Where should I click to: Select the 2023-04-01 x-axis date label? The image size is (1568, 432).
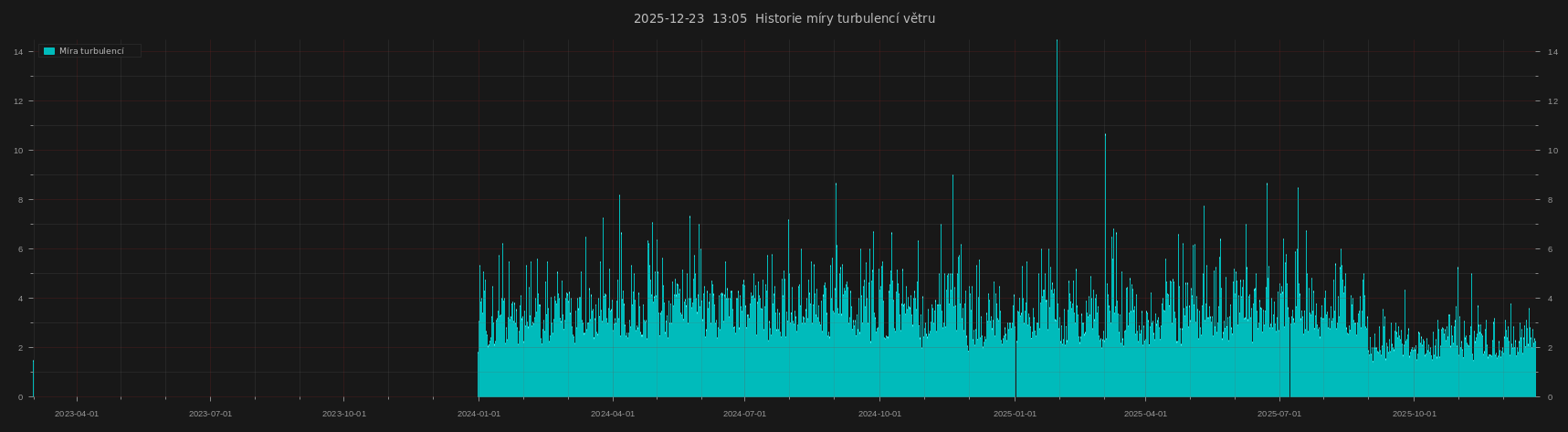point(77,414)
